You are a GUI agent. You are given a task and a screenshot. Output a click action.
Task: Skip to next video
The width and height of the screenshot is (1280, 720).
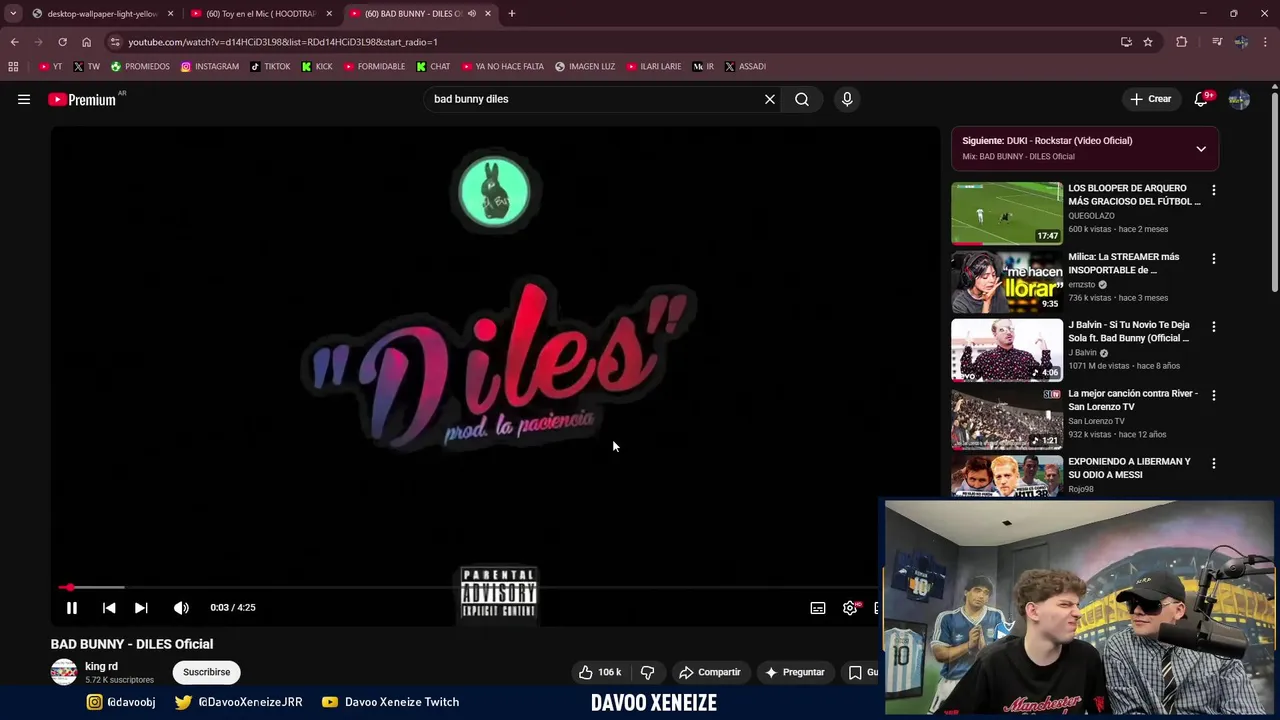click(x=141, y=607)
